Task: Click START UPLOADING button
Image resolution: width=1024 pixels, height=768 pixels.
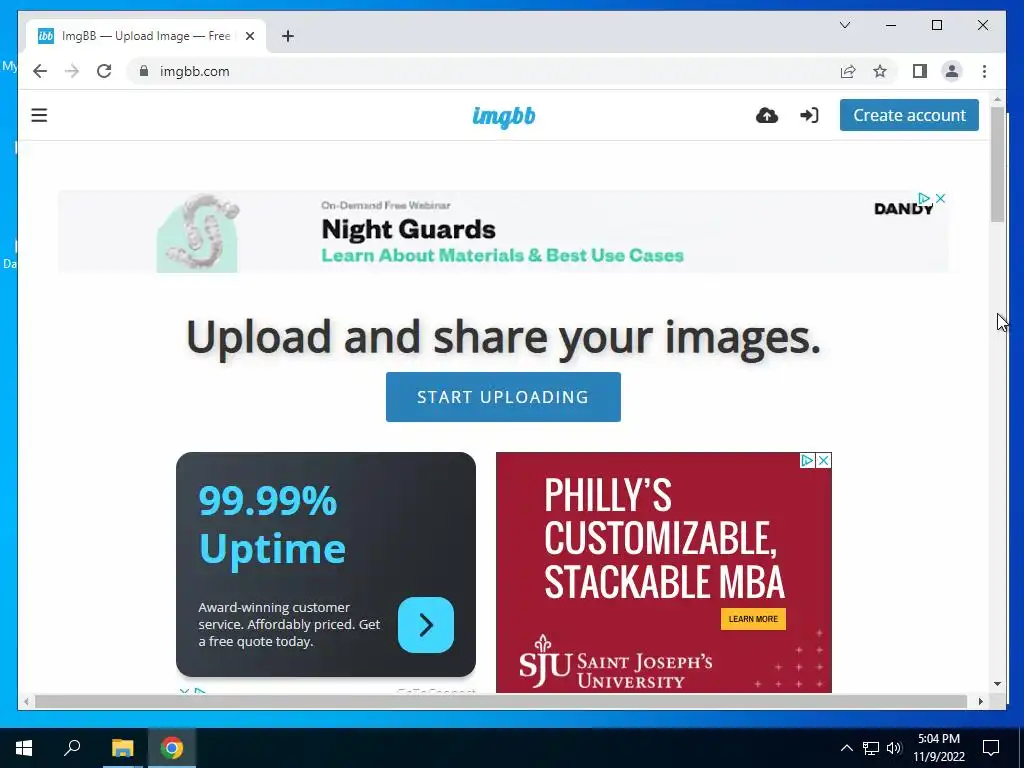Action: coord(503,397)
